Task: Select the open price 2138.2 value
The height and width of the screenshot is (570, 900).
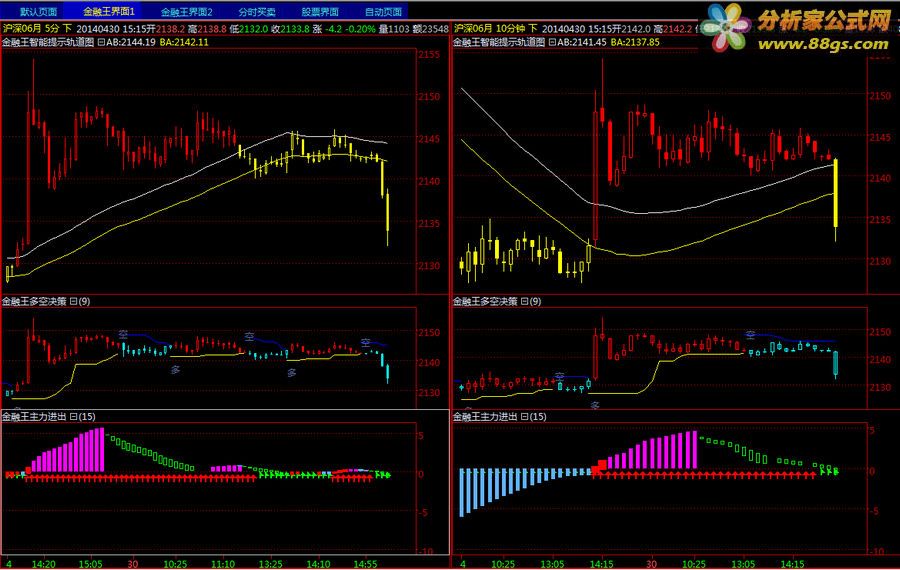Action: point(170,28)
